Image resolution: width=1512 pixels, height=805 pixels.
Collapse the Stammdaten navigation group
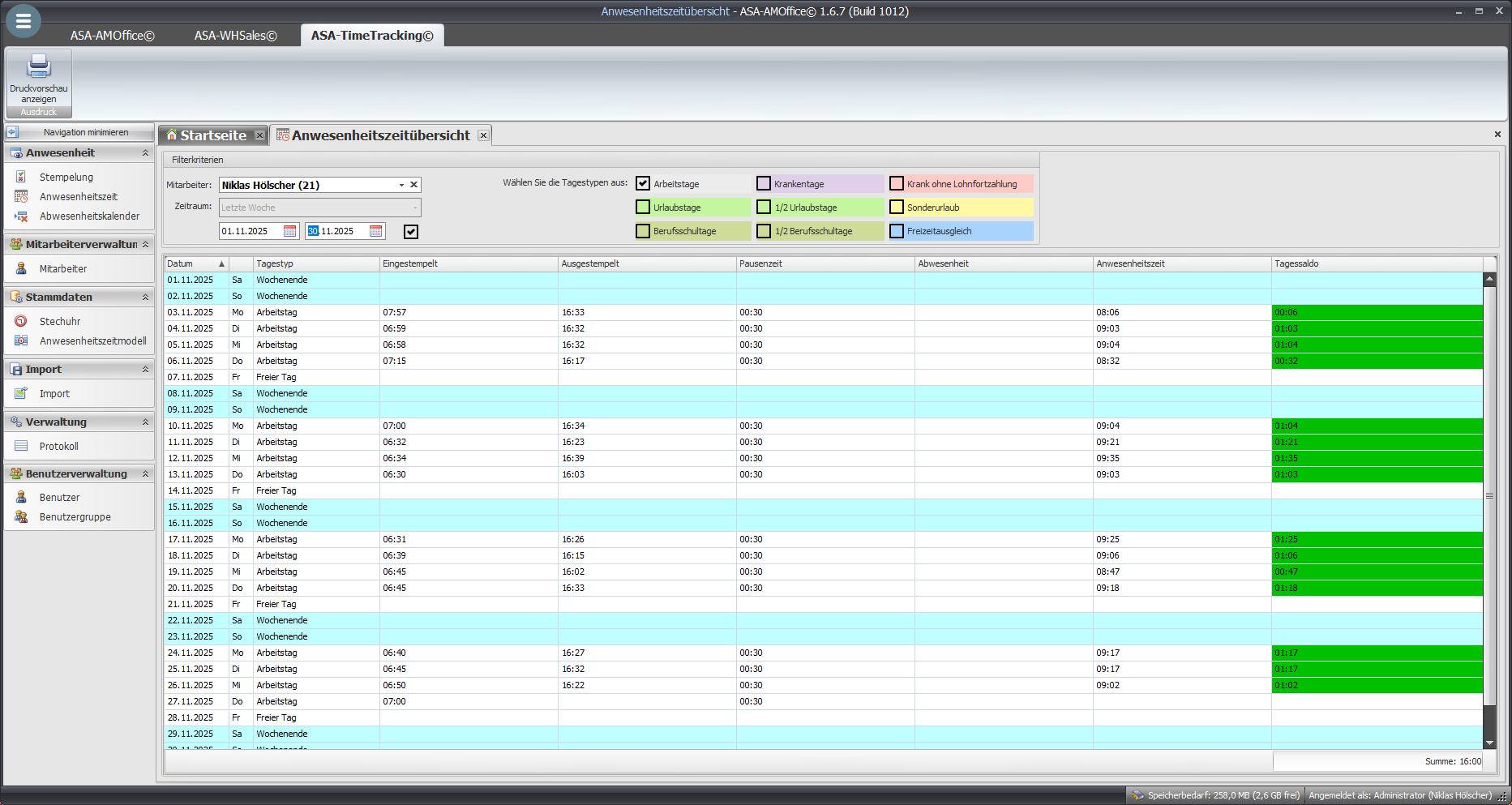(145, 298)
